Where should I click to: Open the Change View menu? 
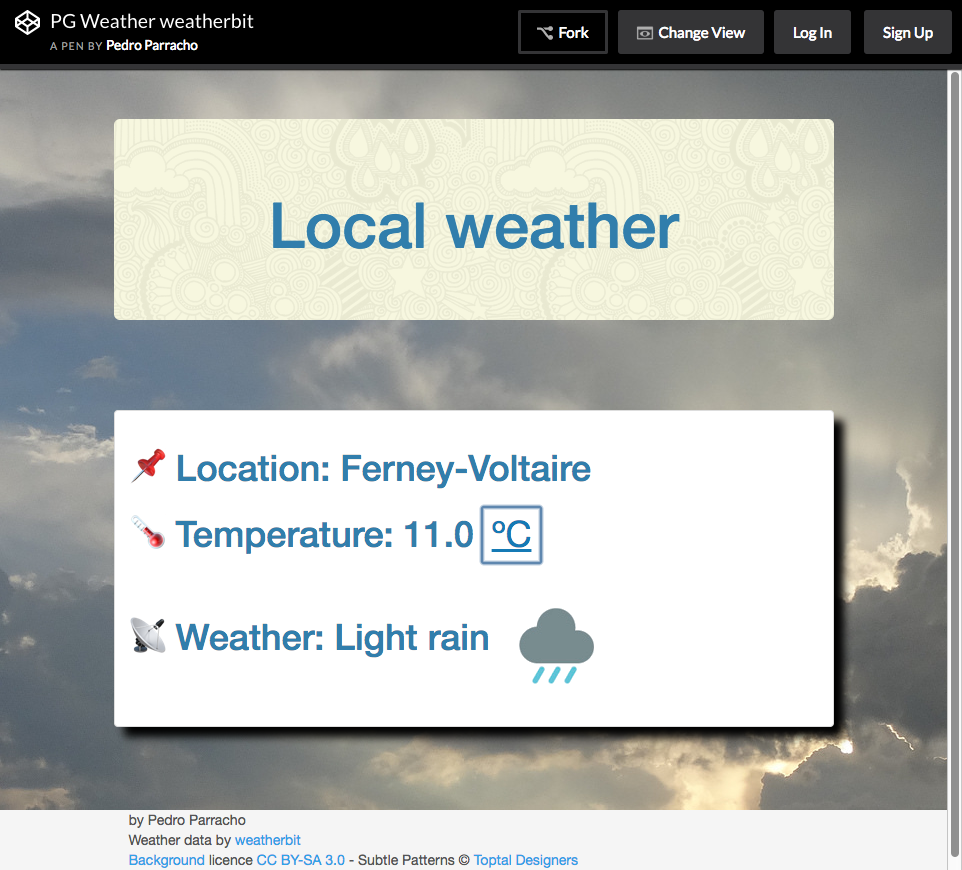click(690, 32)
